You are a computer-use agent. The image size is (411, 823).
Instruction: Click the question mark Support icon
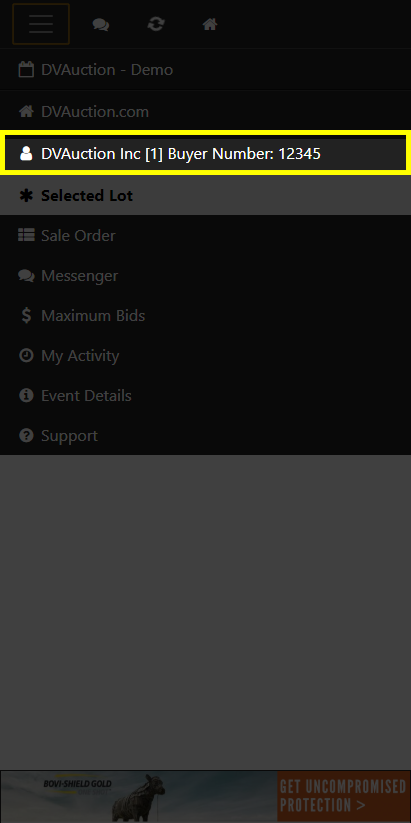(26, 435)
